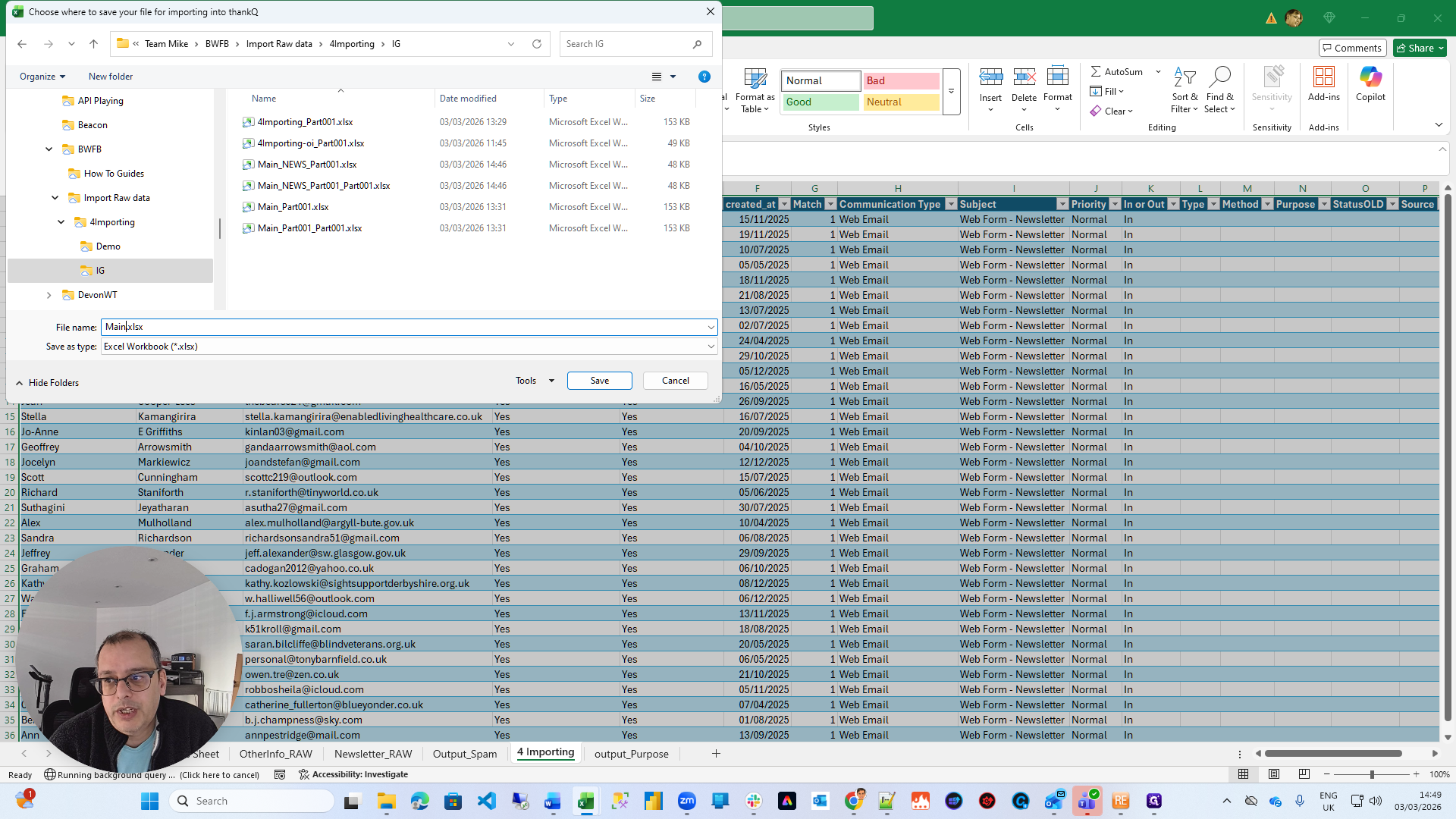The width and height of the screenshot is (1456, 819).
Task: Switch to the output_Purpose sheet tab
Action: click(631, 754)
